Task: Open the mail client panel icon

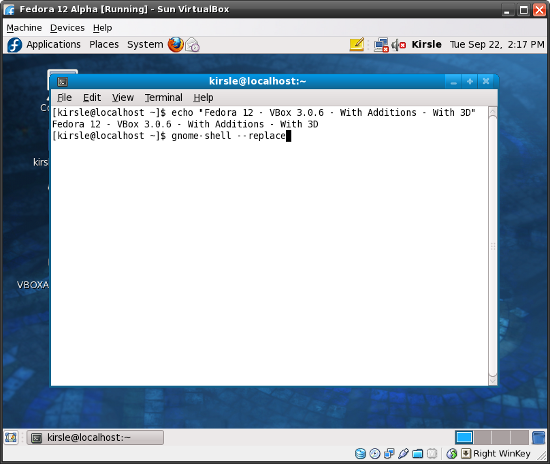Action: pyautogui.click(x=193, y=45)
